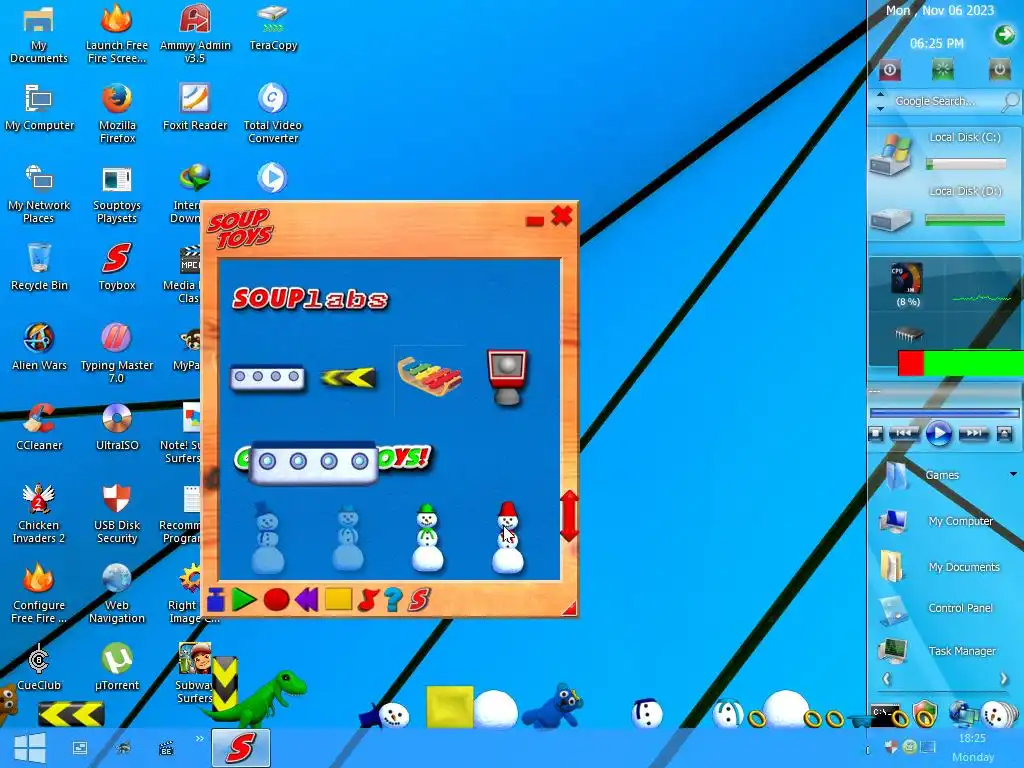Toggle the red music note icon
This screenshot has width=1024, height=768.
coord(368,599)
